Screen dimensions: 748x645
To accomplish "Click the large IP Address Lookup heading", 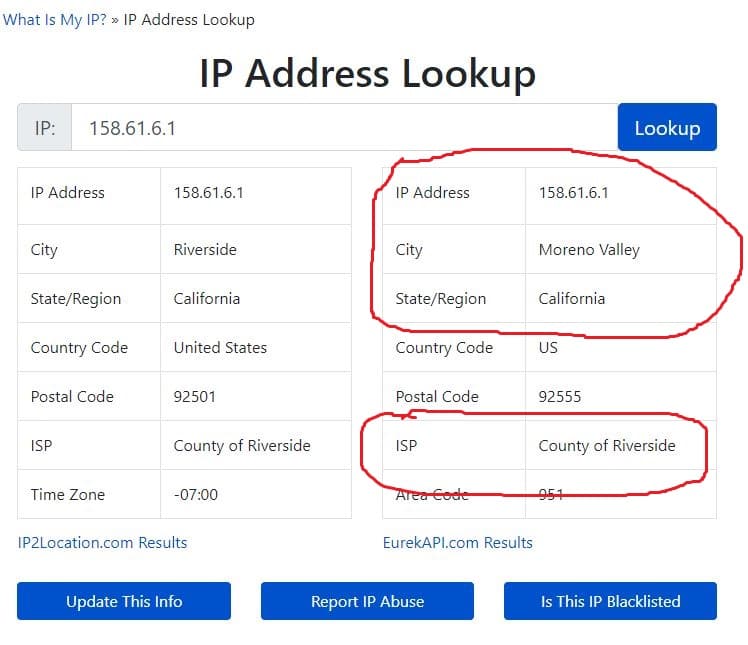I will point(367,73).
